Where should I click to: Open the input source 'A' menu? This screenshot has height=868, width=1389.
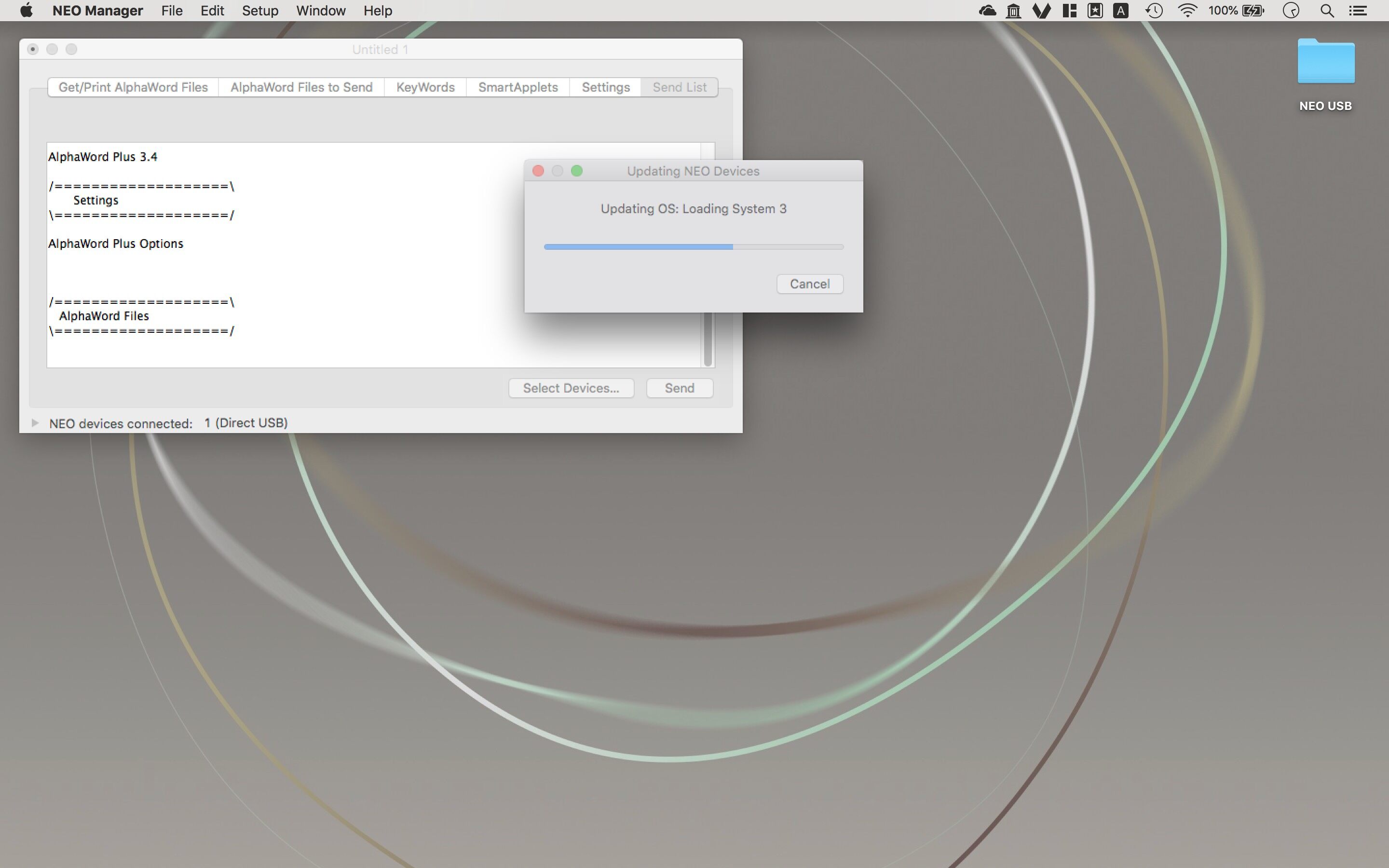(x=1121, y=10)
